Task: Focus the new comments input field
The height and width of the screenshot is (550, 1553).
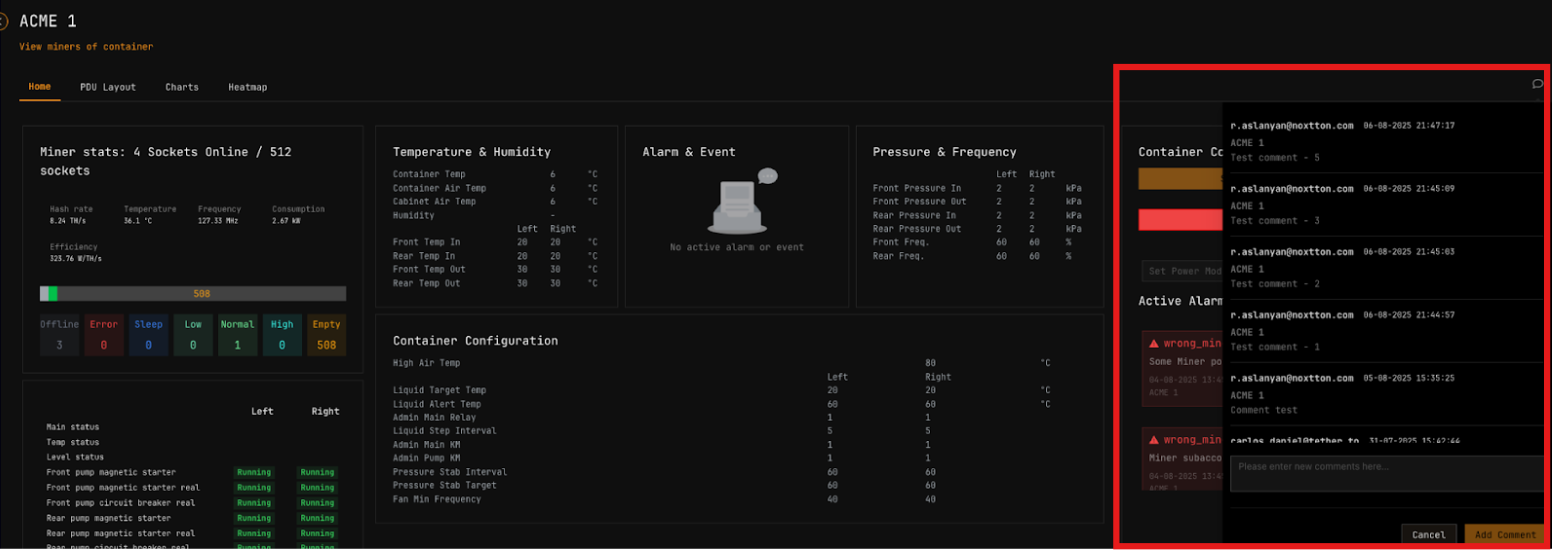Action: pyautogui.click(x=1386, y=474)
